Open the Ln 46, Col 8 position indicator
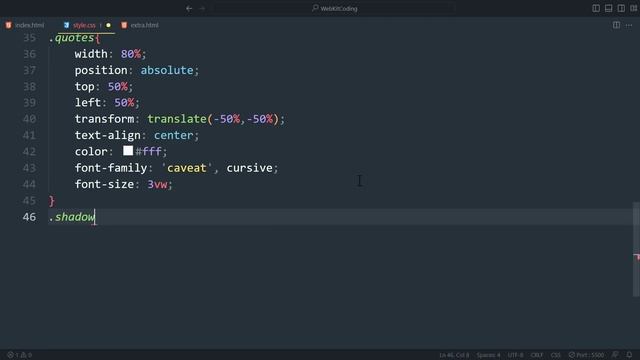The width and height of the screenshot is (640, 360). [x=454, y=355]
